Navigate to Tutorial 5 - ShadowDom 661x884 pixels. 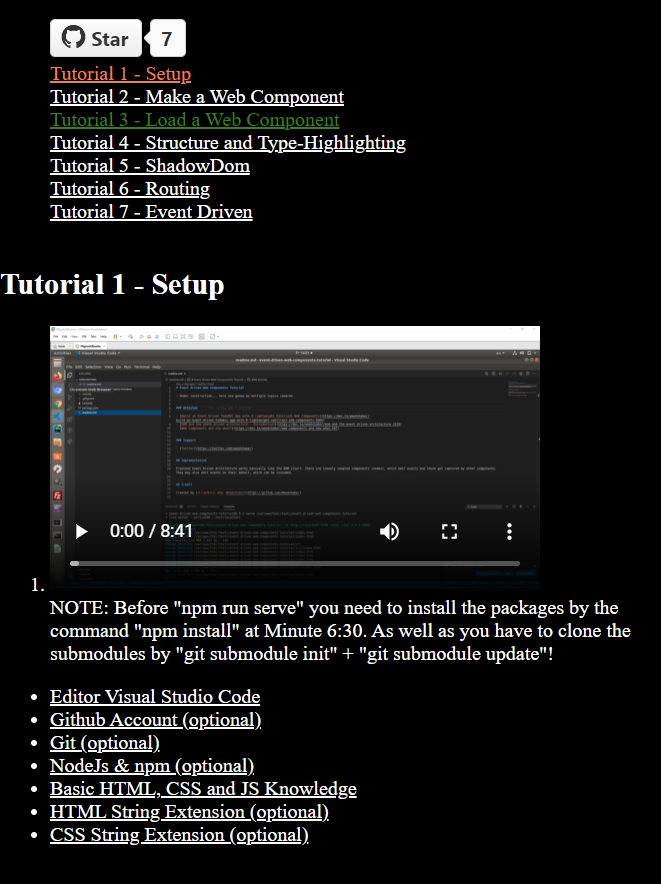150,166
